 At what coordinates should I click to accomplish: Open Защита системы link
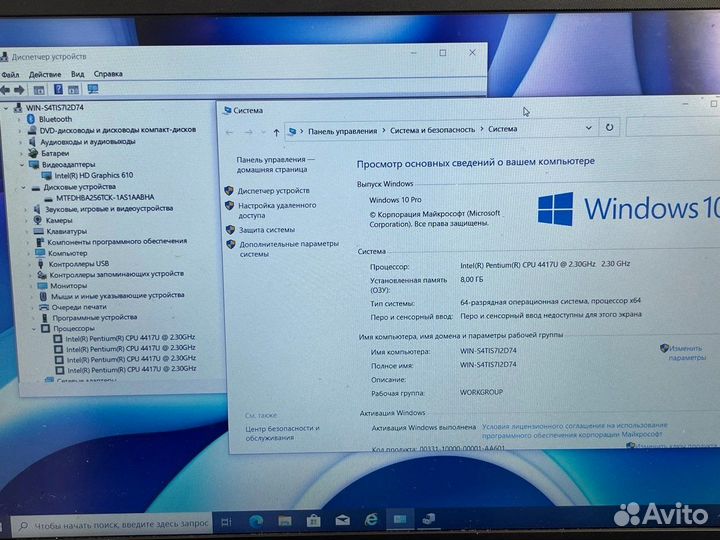[x=267, y=230]
